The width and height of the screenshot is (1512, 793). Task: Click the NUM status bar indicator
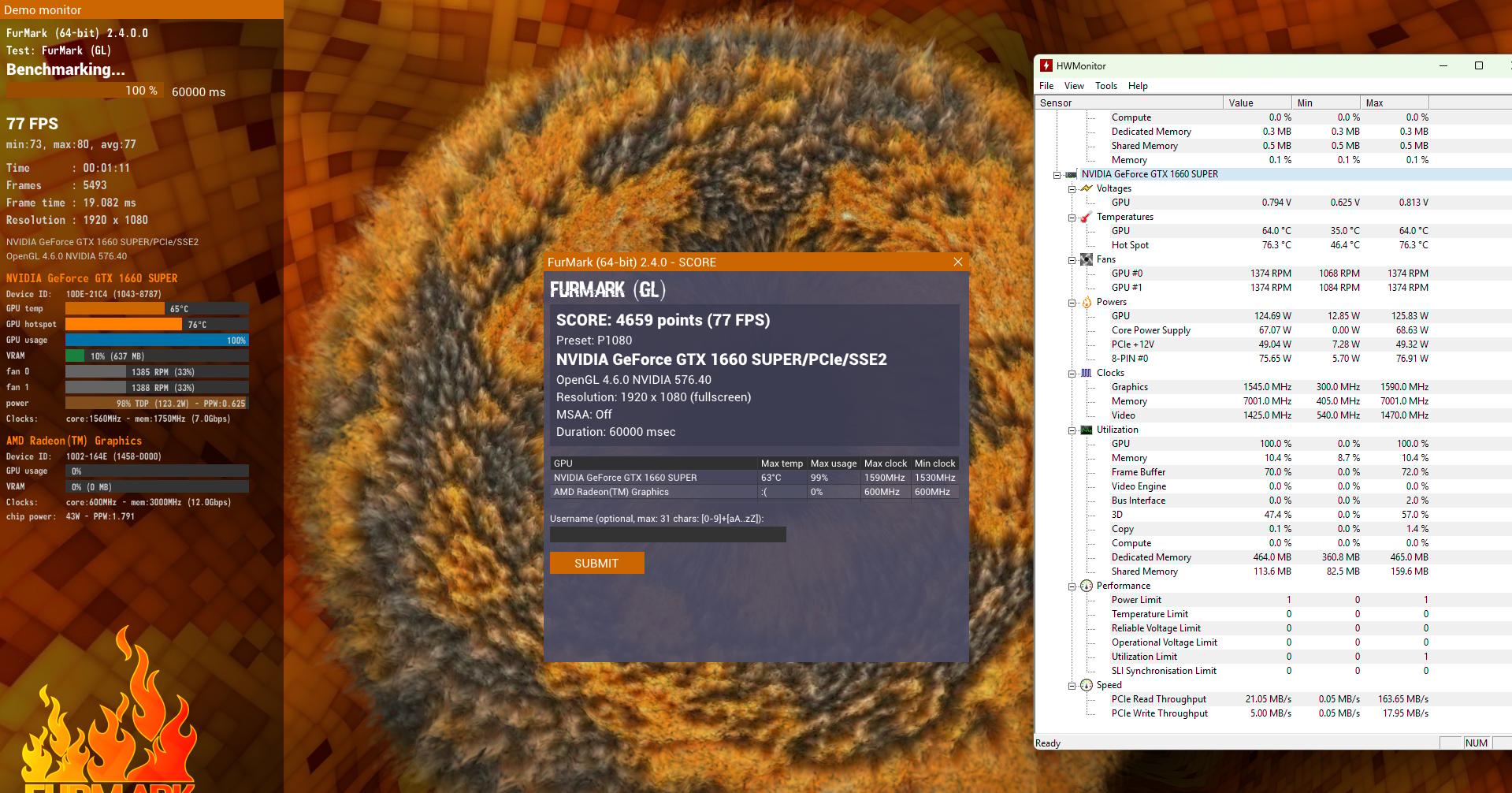(x=1477, y=743)
